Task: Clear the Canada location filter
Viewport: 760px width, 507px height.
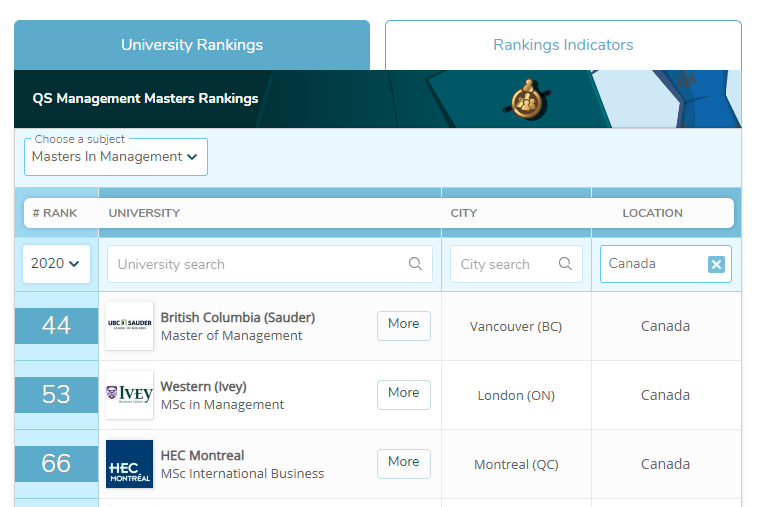Action: pos(716,264)
